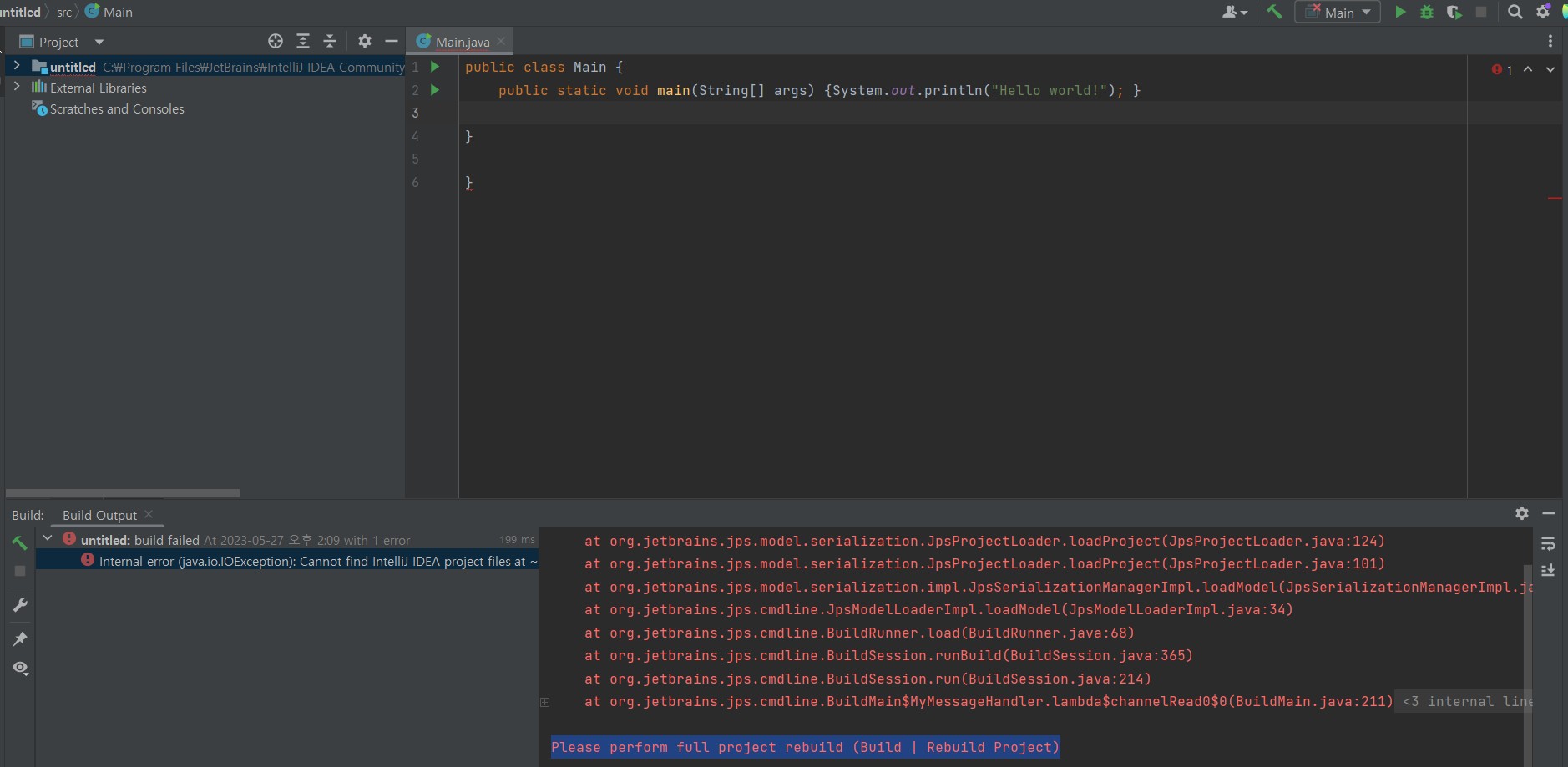Open editor tabs more options menu
Viewport: 1568px width, 767px height.
click(1550, 41)
